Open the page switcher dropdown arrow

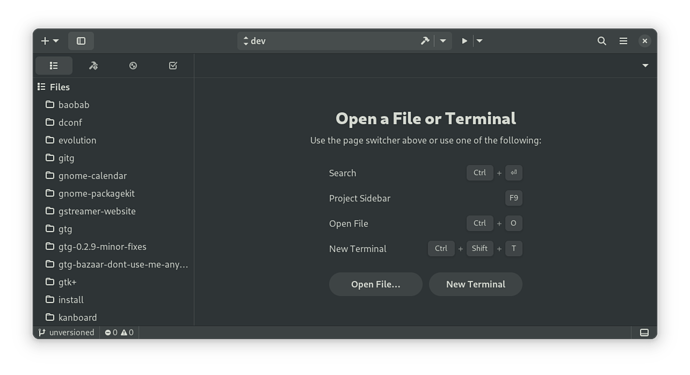(x=645, y=66)
